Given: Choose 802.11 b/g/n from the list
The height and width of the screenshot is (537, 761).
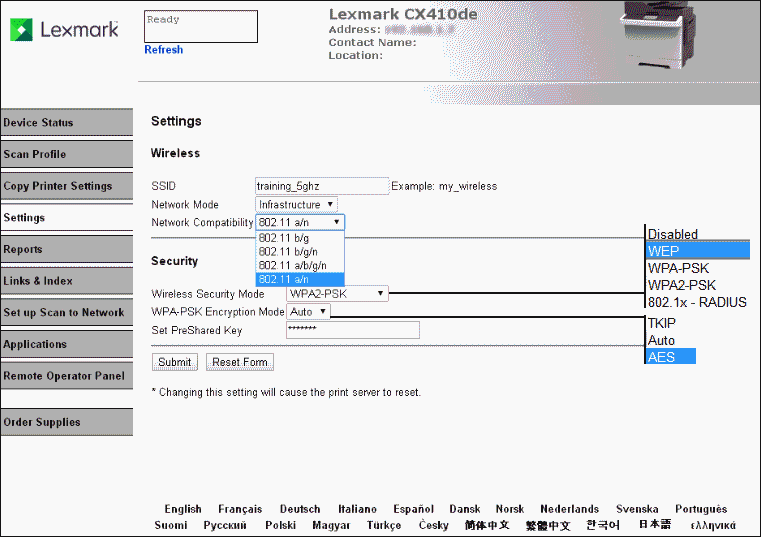Looking at the screenshot, I should click(300, 252).
